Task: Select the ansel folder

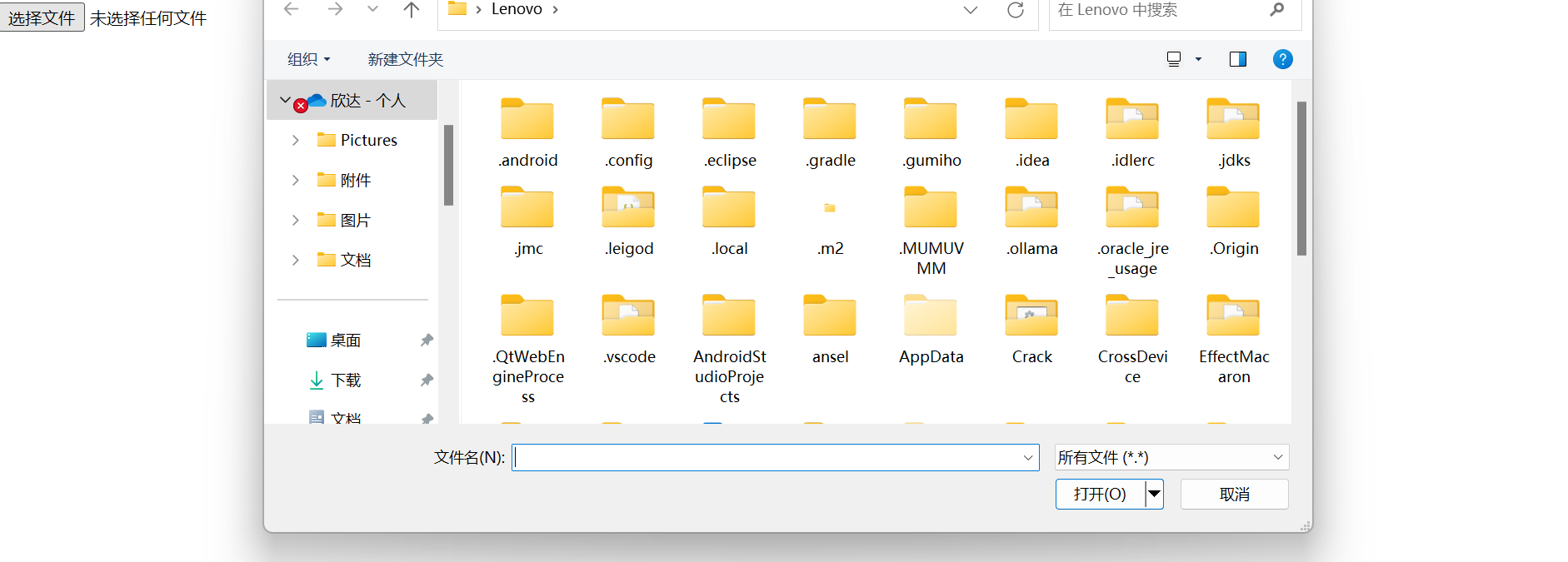Action: point(830,330)
